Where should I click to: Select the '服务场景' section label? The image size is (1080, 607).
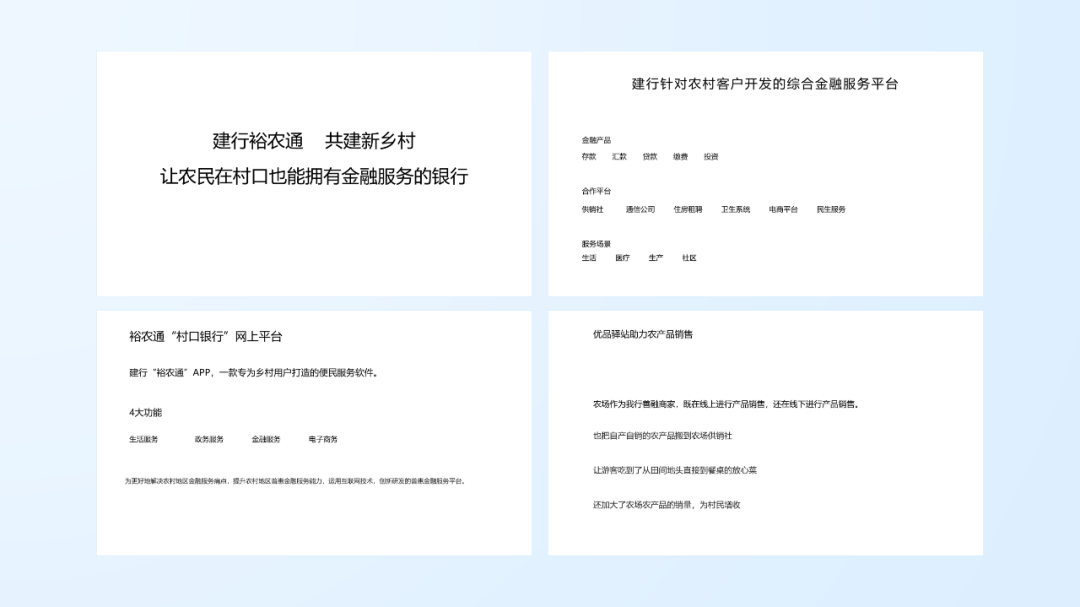click(x=596, y=244)
